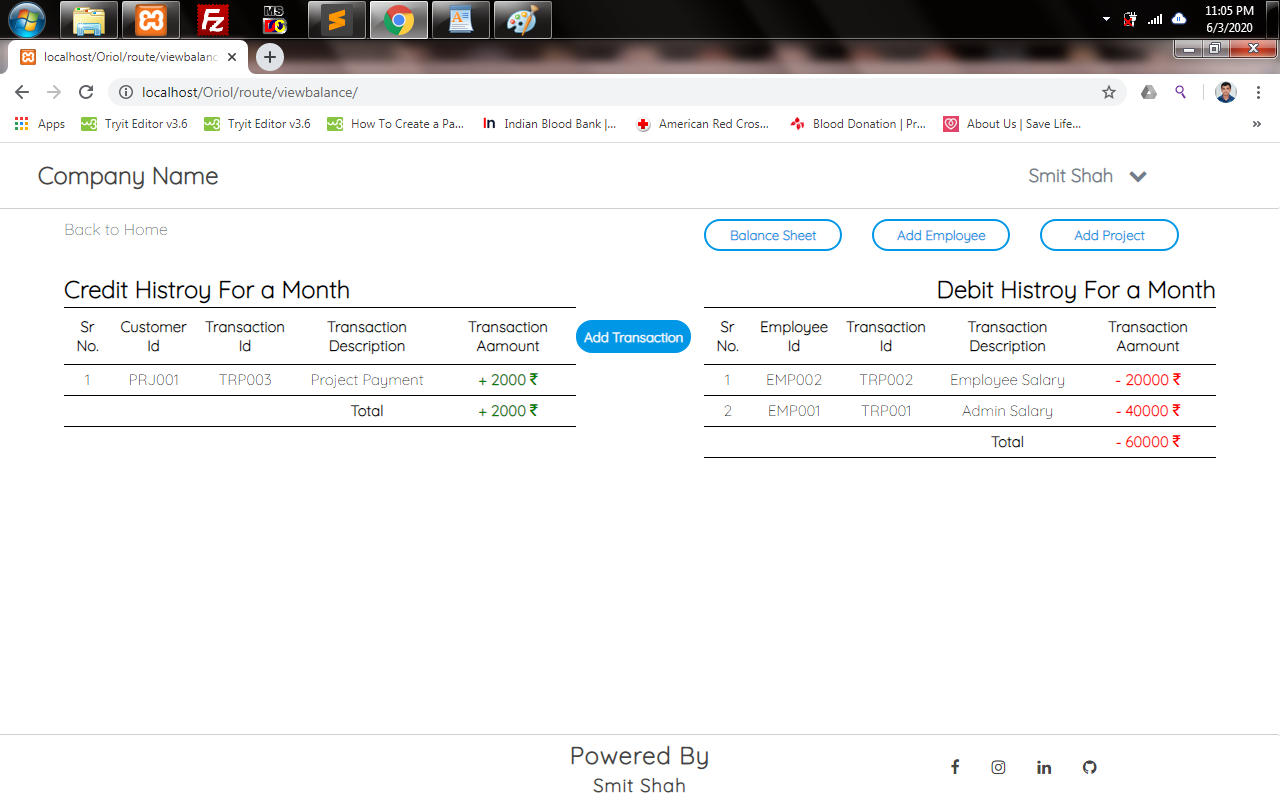Open the first Tryit Editor v3.6 bookmark
This screenshot has width=1280, height=800.
pyautogui.click(x=134, y=124)
